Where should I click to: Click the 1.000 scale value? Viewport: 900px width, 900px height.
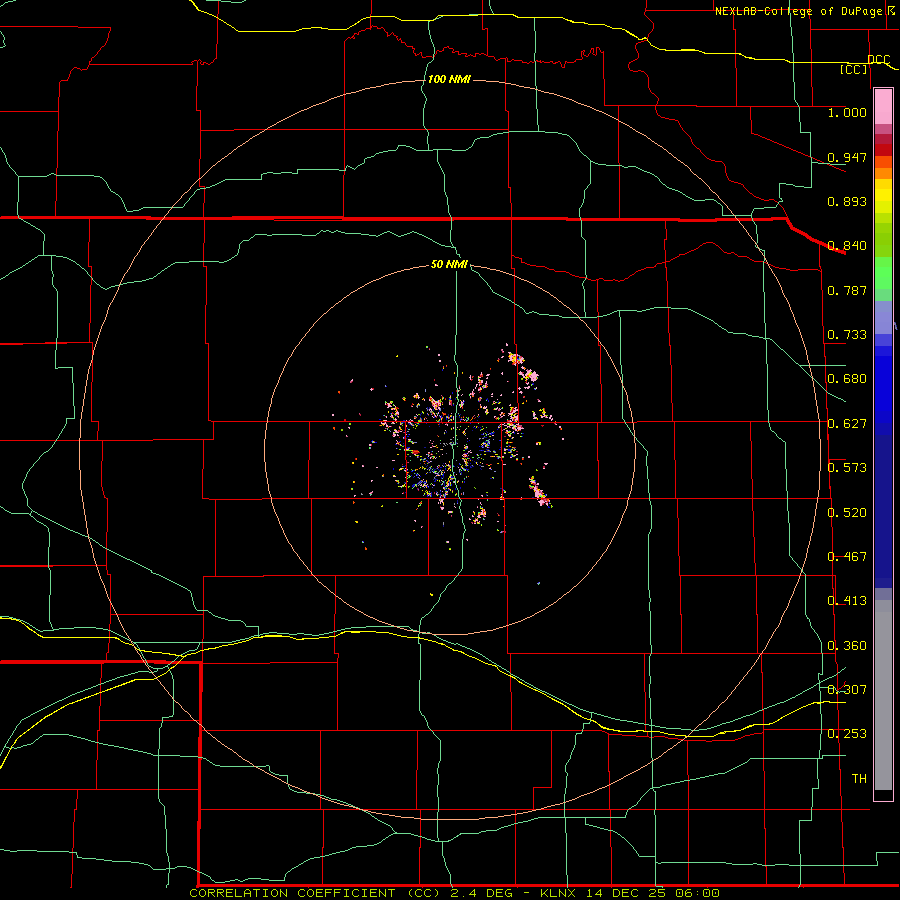[847, 112]
